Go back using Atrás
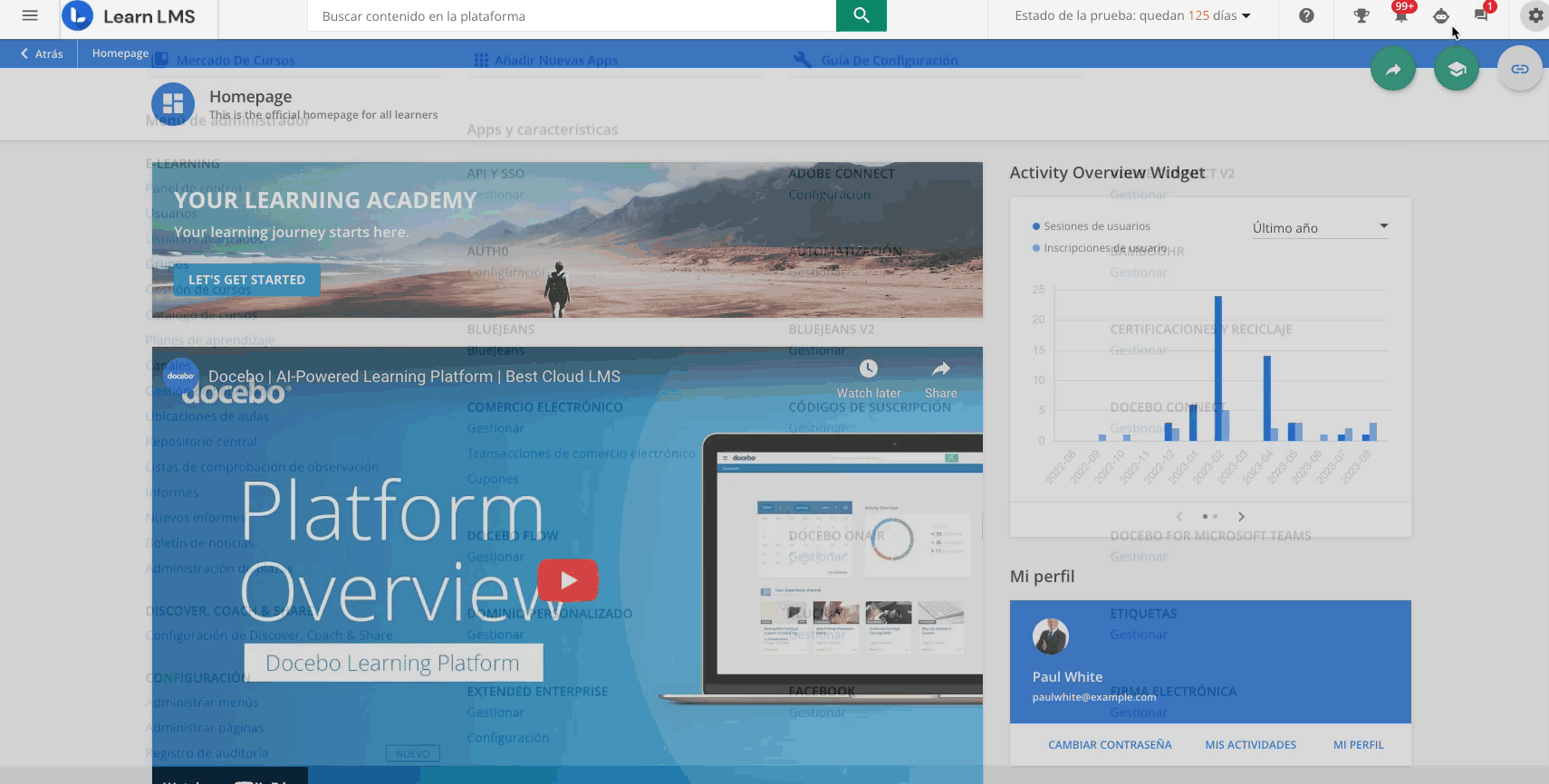Viewport: 1549px width, 784px height. [x=42, y=53]
